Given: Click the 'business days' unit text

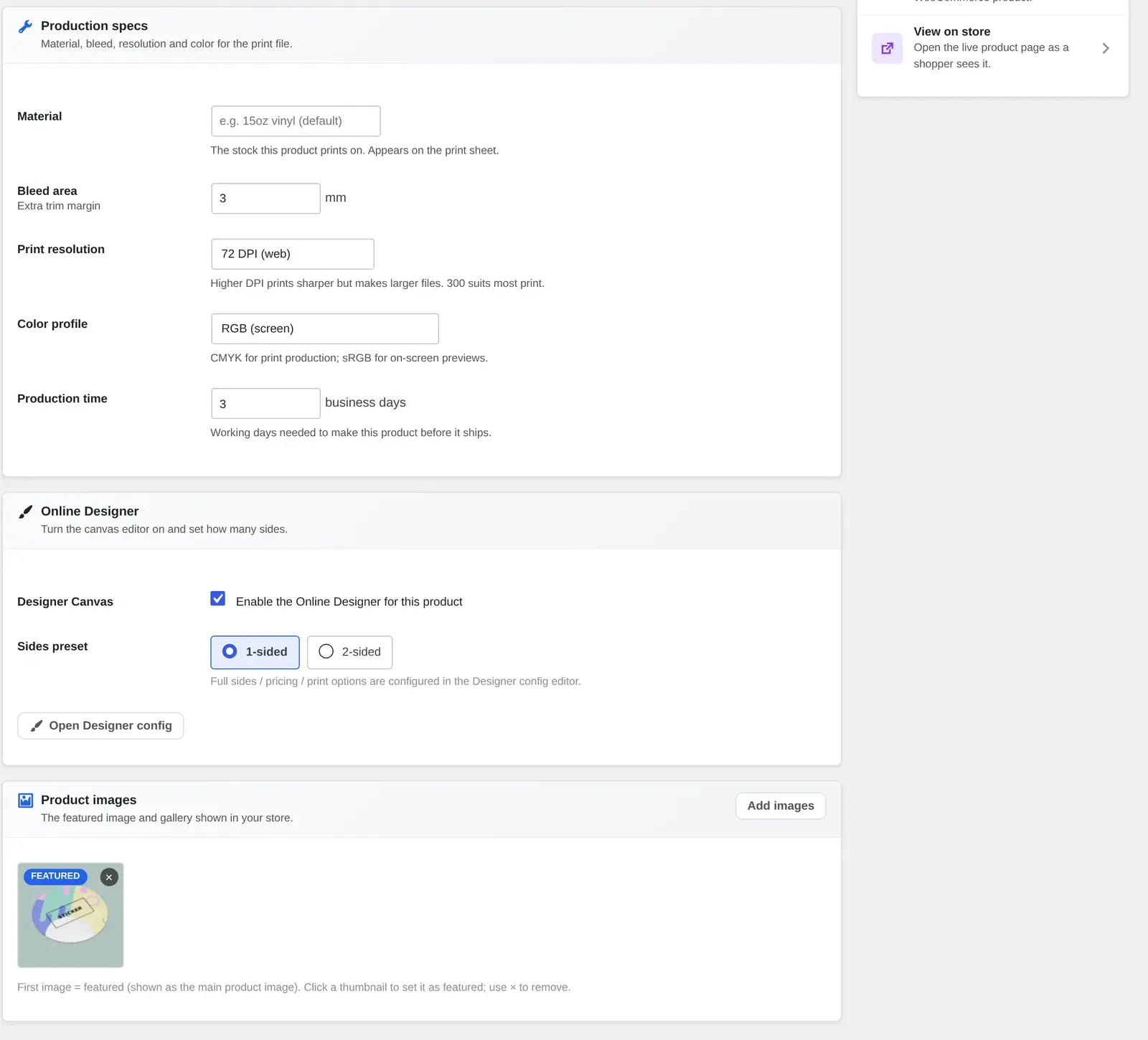Looking at the screenshot, I should (x=365, y=403).
